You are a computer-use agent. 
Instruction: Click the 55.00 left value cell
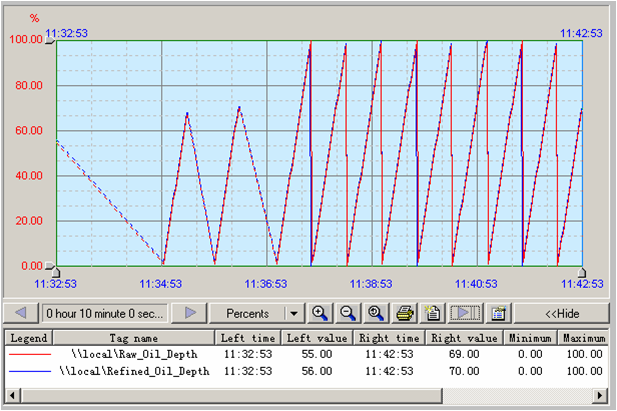pyautogui.click(x=317, y=354)
